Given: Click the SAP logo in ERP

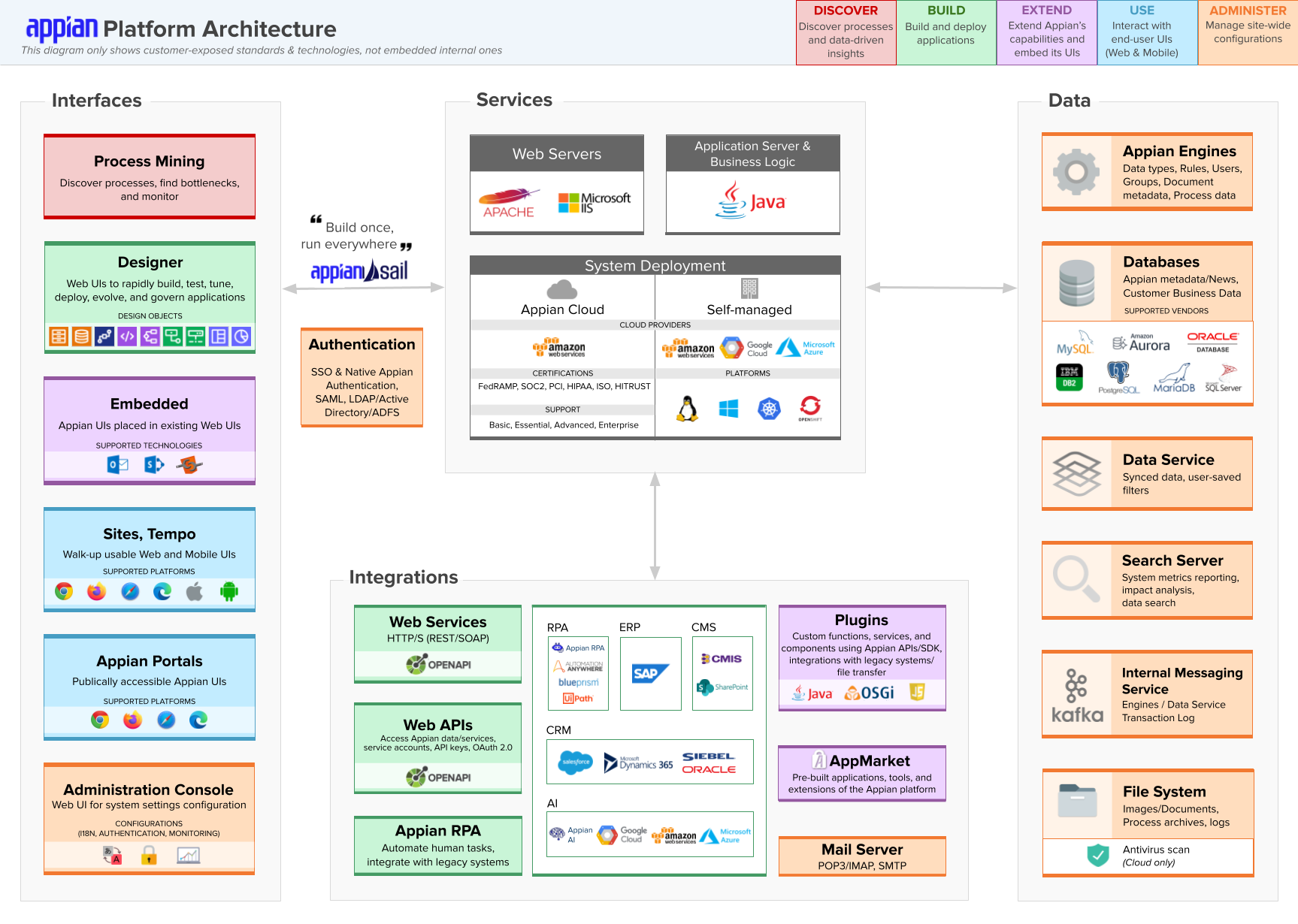Looking at the screenshot, I should 650,673.
